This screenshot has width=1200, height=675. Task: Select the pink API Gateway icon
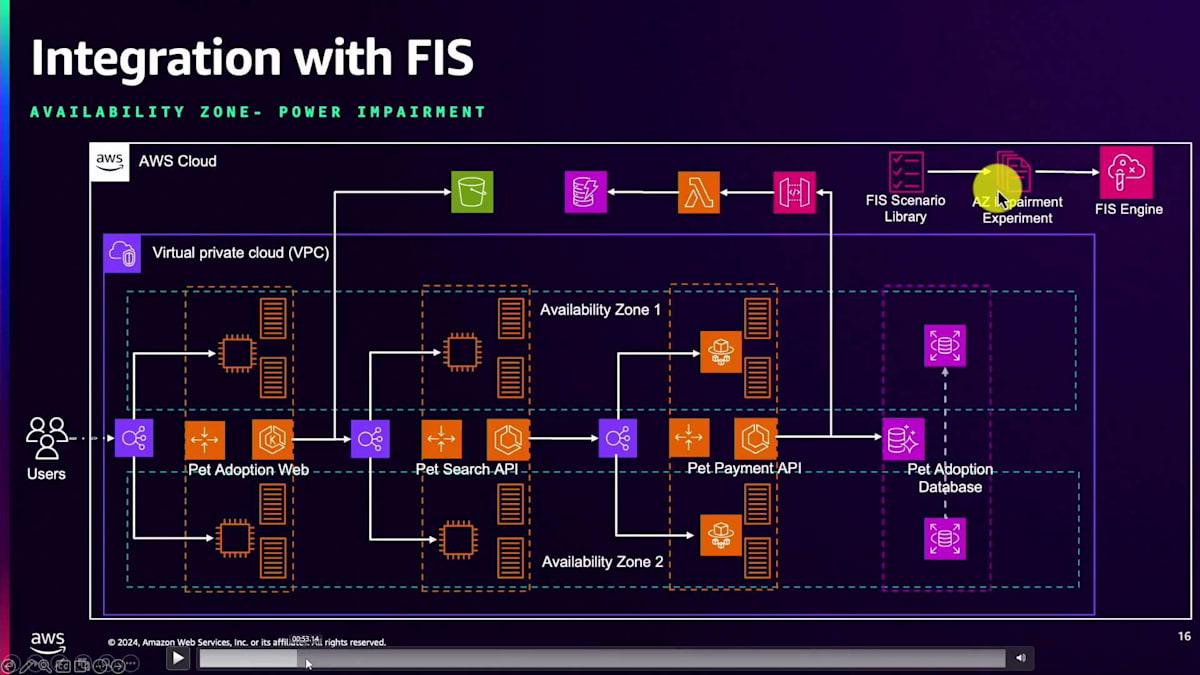(794, 192)
